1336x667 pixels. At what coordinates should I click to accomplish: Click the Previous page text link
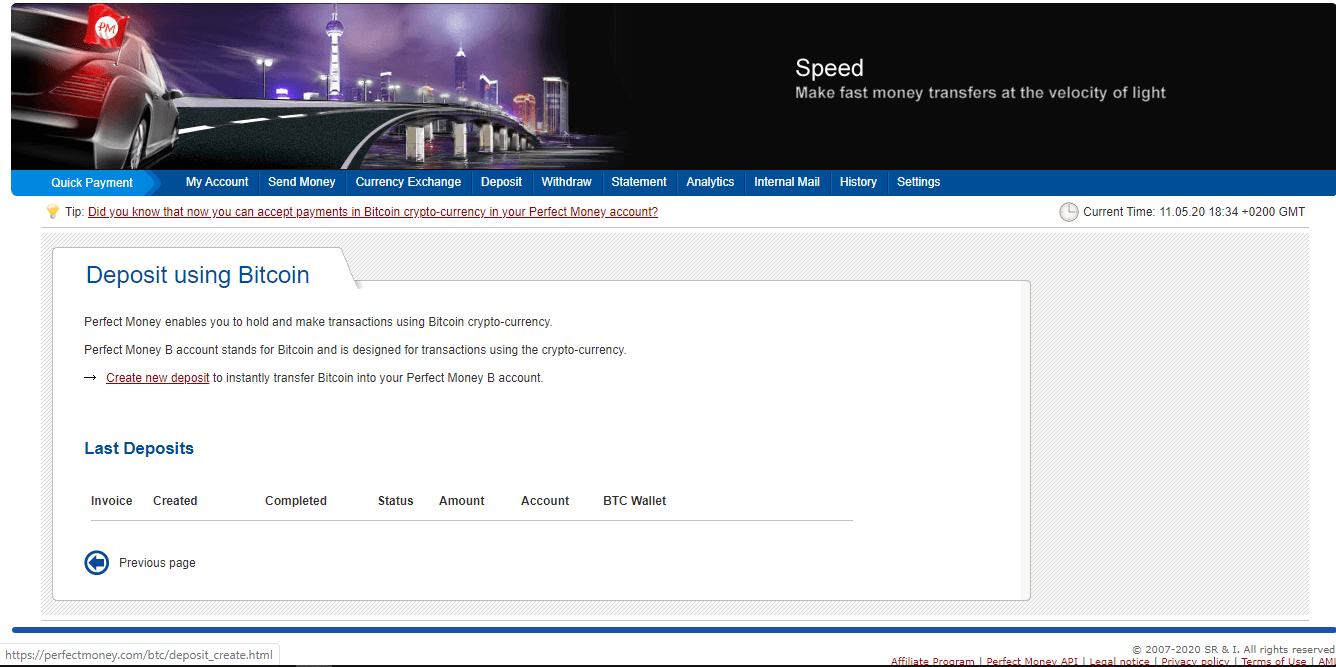[157, 563]
